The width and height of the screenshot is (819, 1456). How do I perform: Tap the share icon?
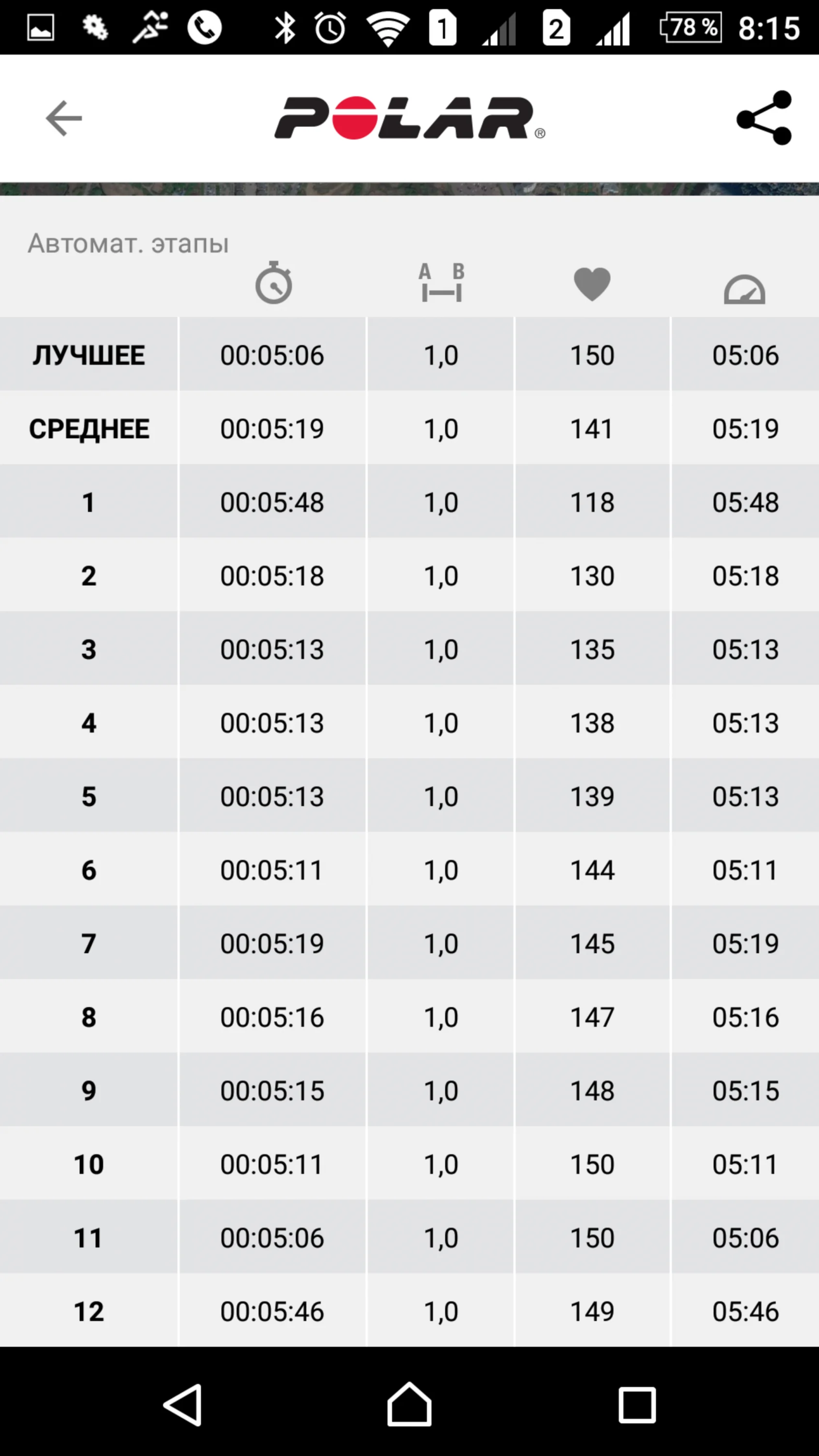(764, 118)
